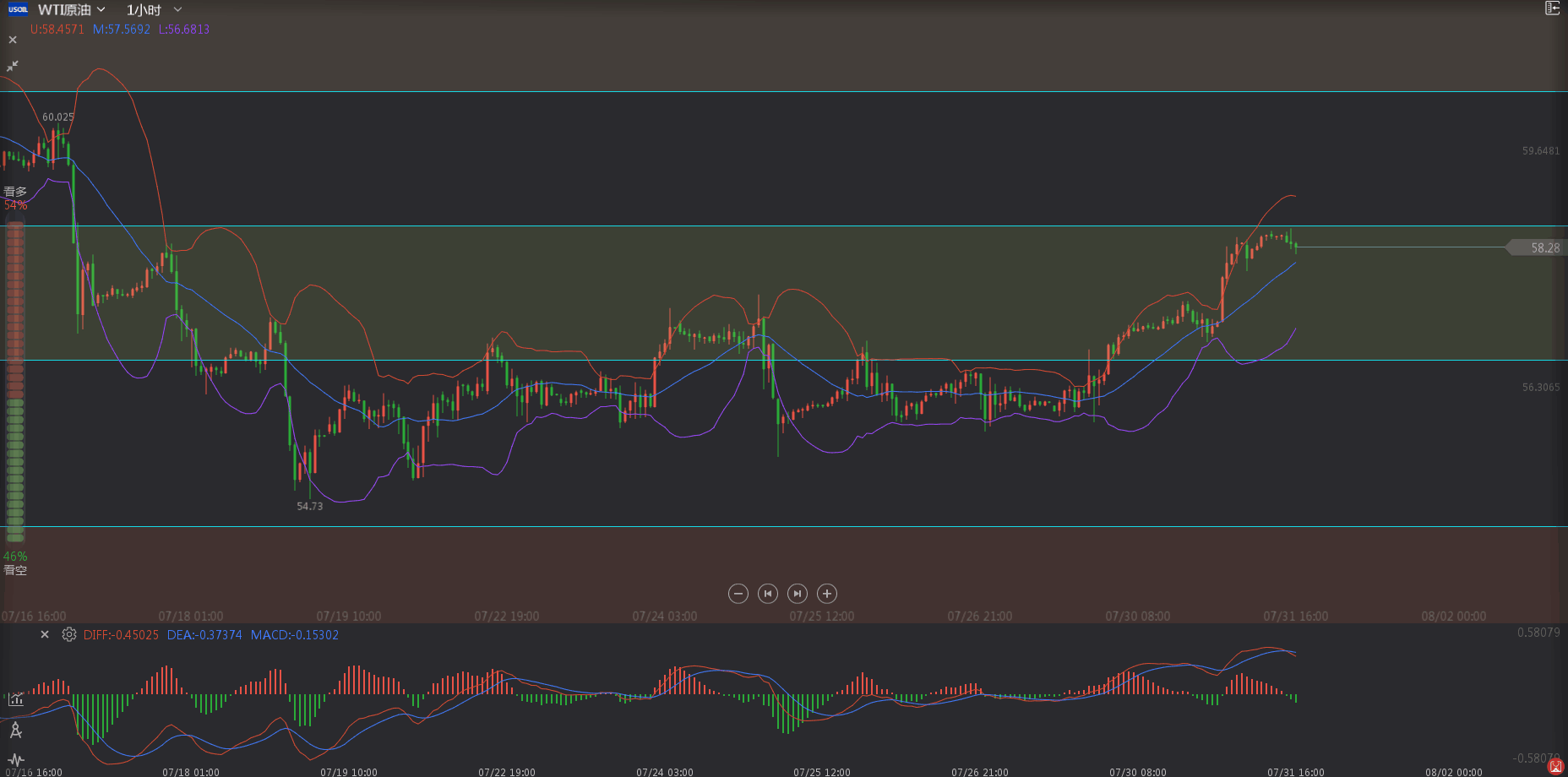
Task: Open MACD indicator settings gear
Action: coord(69,634)
